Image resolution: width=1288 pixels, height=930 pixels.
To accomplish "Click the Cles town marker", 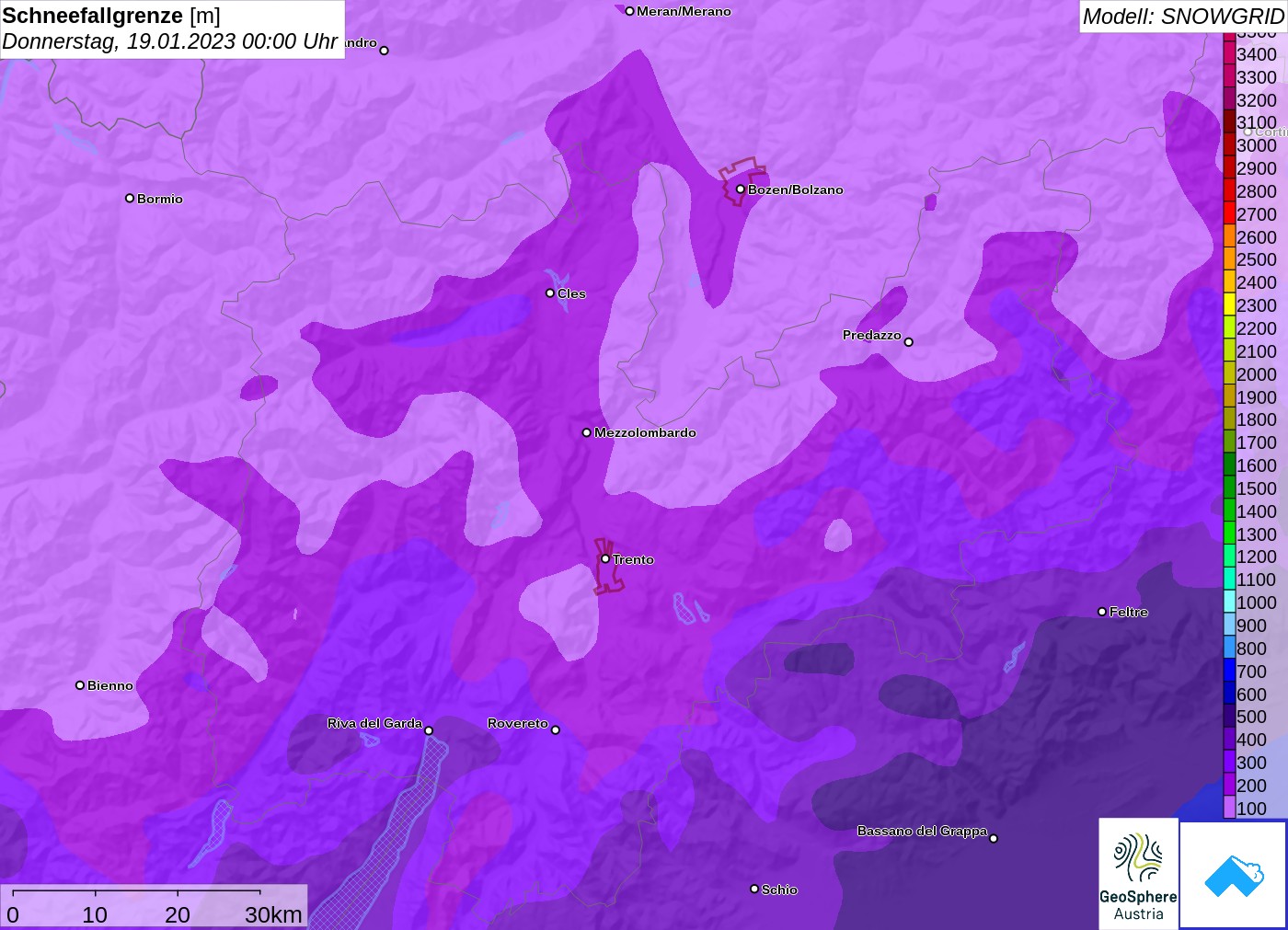I will coord(550,293).
